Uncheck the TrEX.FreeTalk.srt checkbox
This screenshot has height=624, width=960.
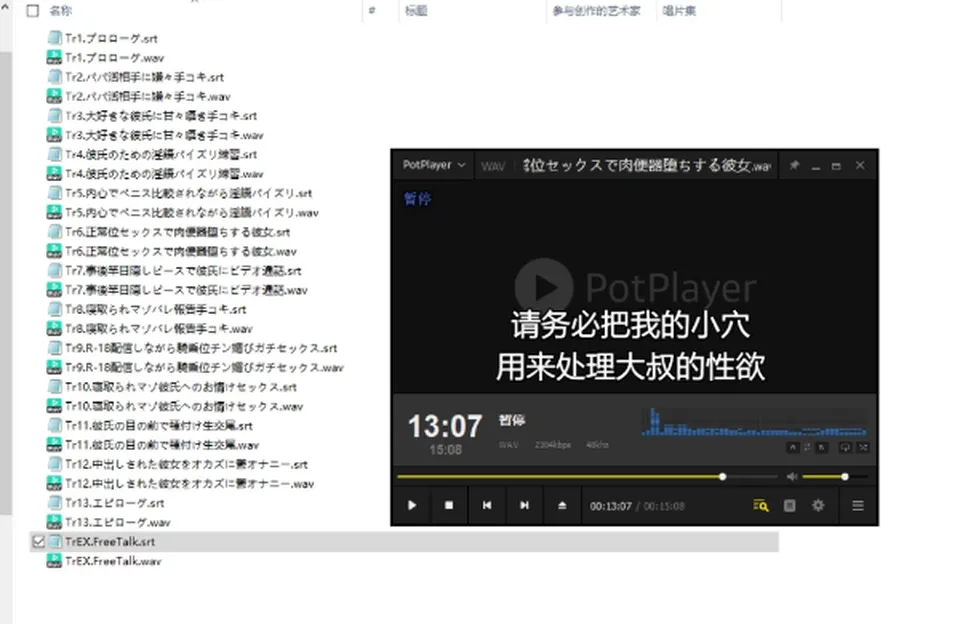tap(39, 541)
